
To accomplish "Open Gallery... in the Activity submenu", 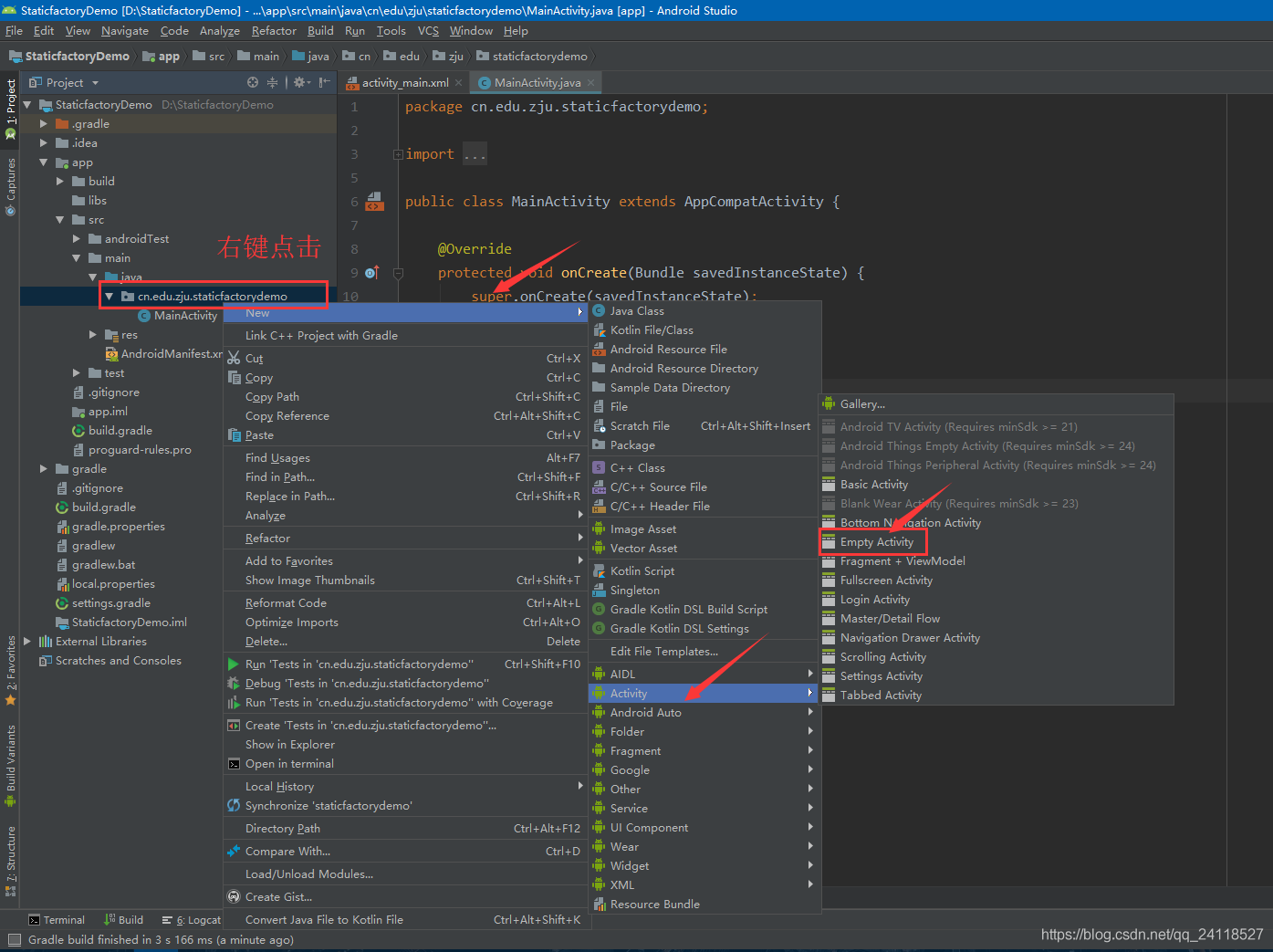I will tap(996, 404).
